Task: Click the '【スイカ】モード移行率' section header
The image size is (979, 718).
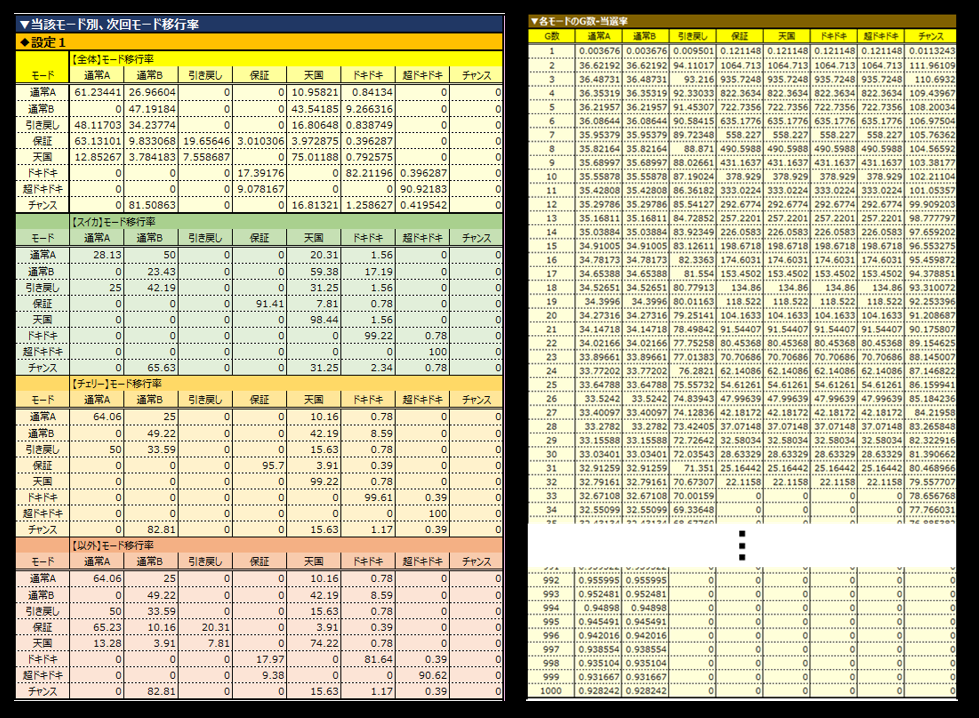Action: point(113,222)
